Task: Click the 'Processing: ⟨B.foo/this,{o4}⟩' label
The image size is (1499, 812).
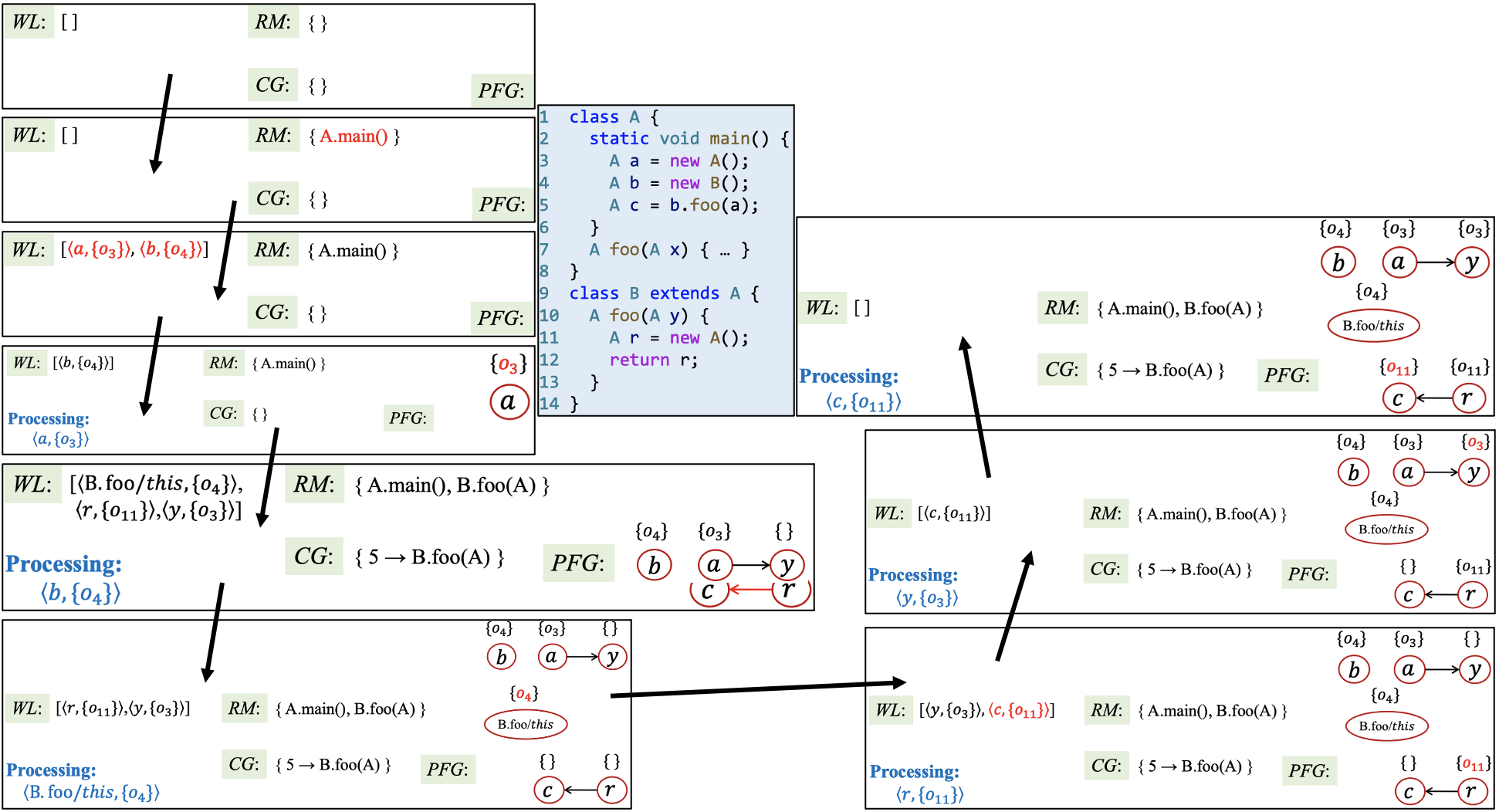Action: coord(83,781)
